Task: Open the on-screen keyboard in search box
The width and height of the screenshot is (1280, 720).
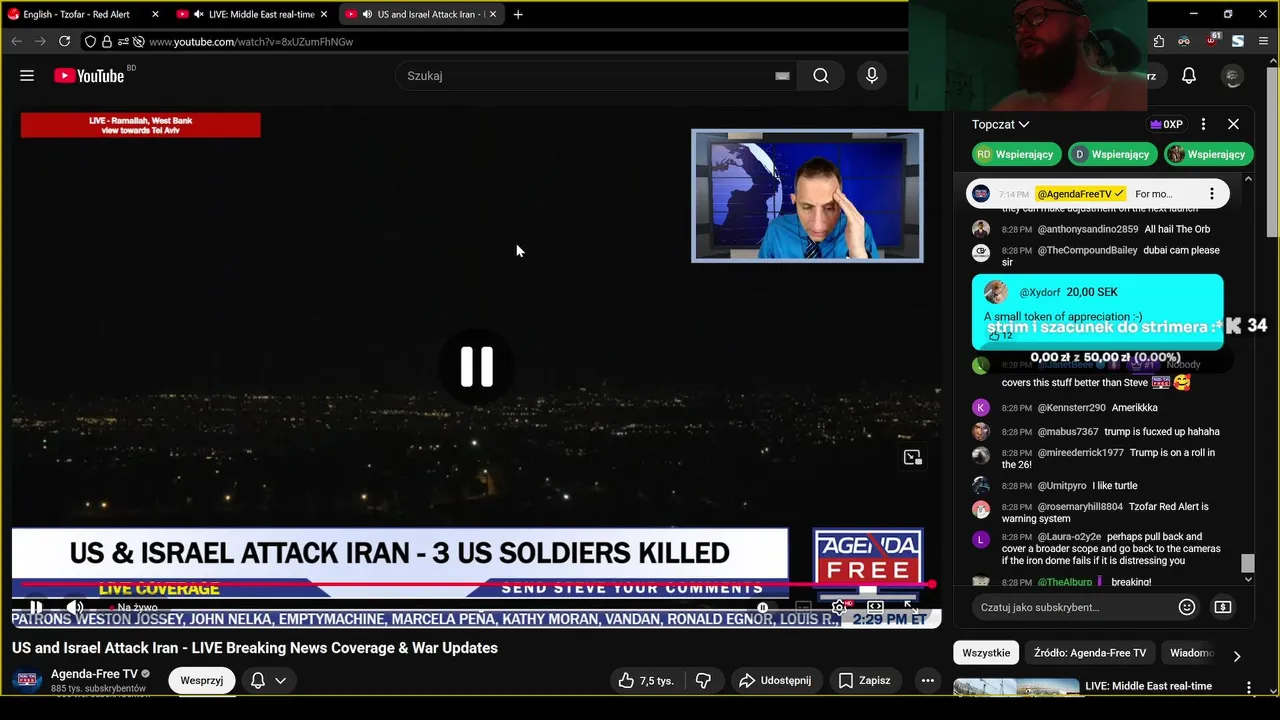Action: coord(782,76)
